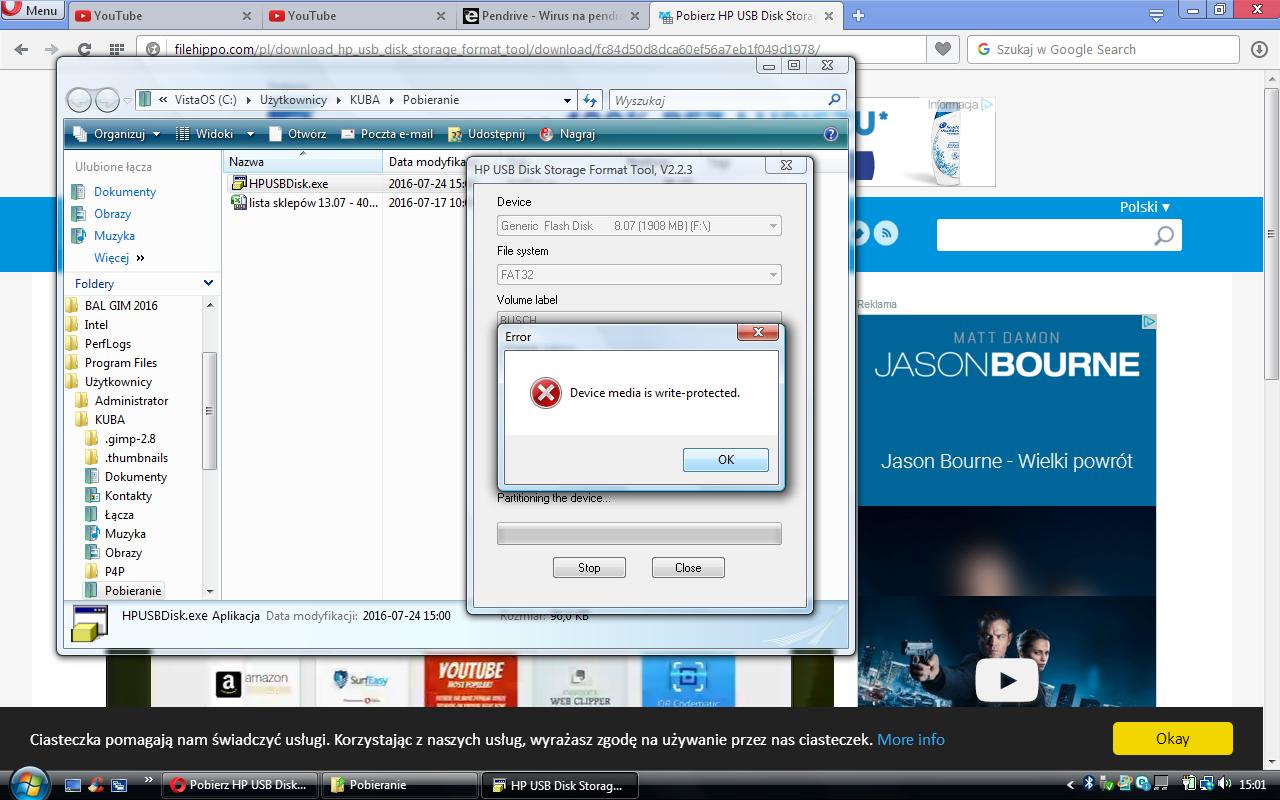Click the Windows Start orb

pyautogui.click(x=27, y=783)
